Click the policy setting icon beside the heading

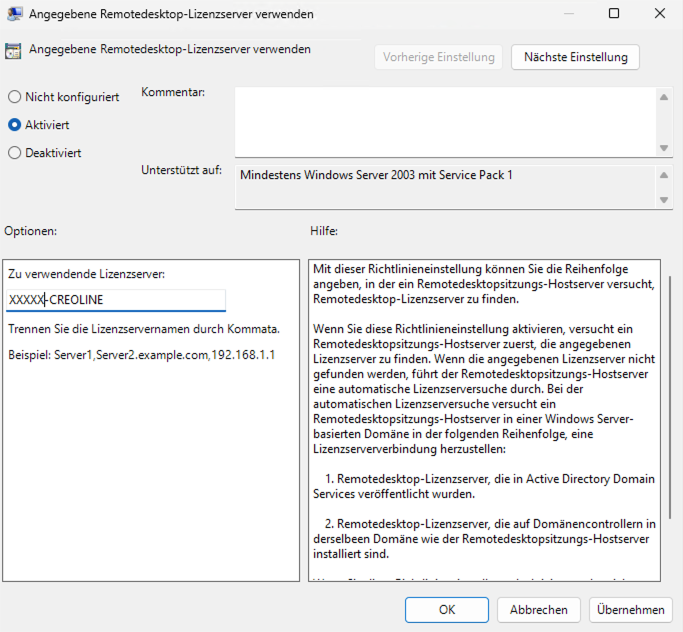[x=13, y=50]
